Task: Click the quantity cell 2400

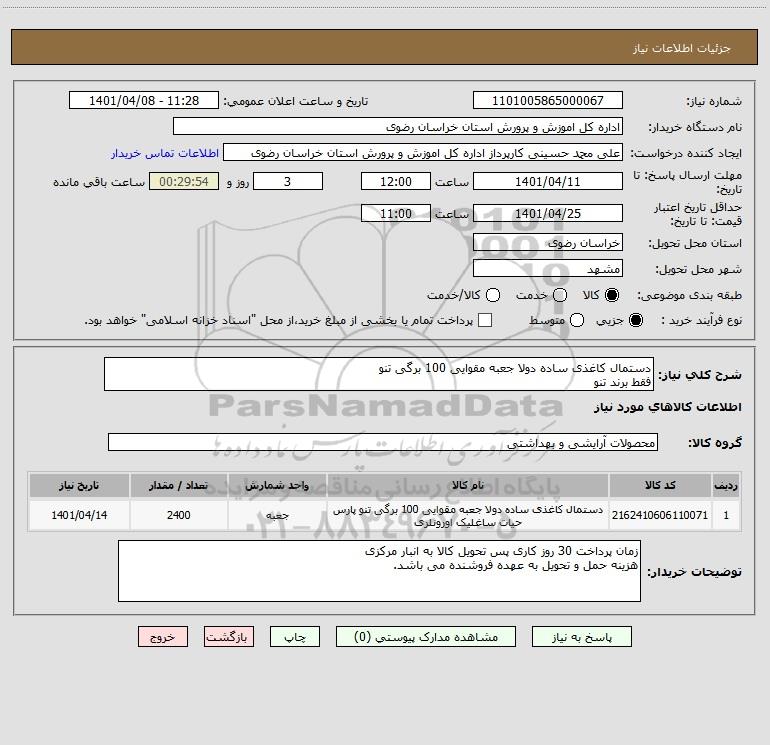Action: click(179, 515)
